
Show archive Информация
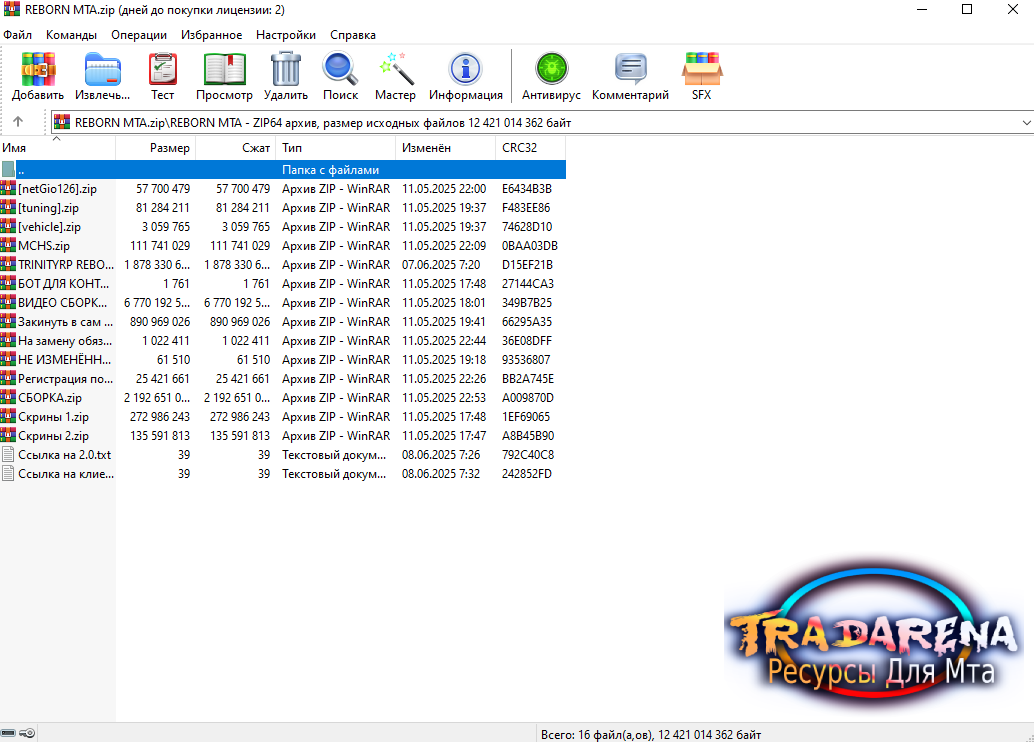(466, 69)
